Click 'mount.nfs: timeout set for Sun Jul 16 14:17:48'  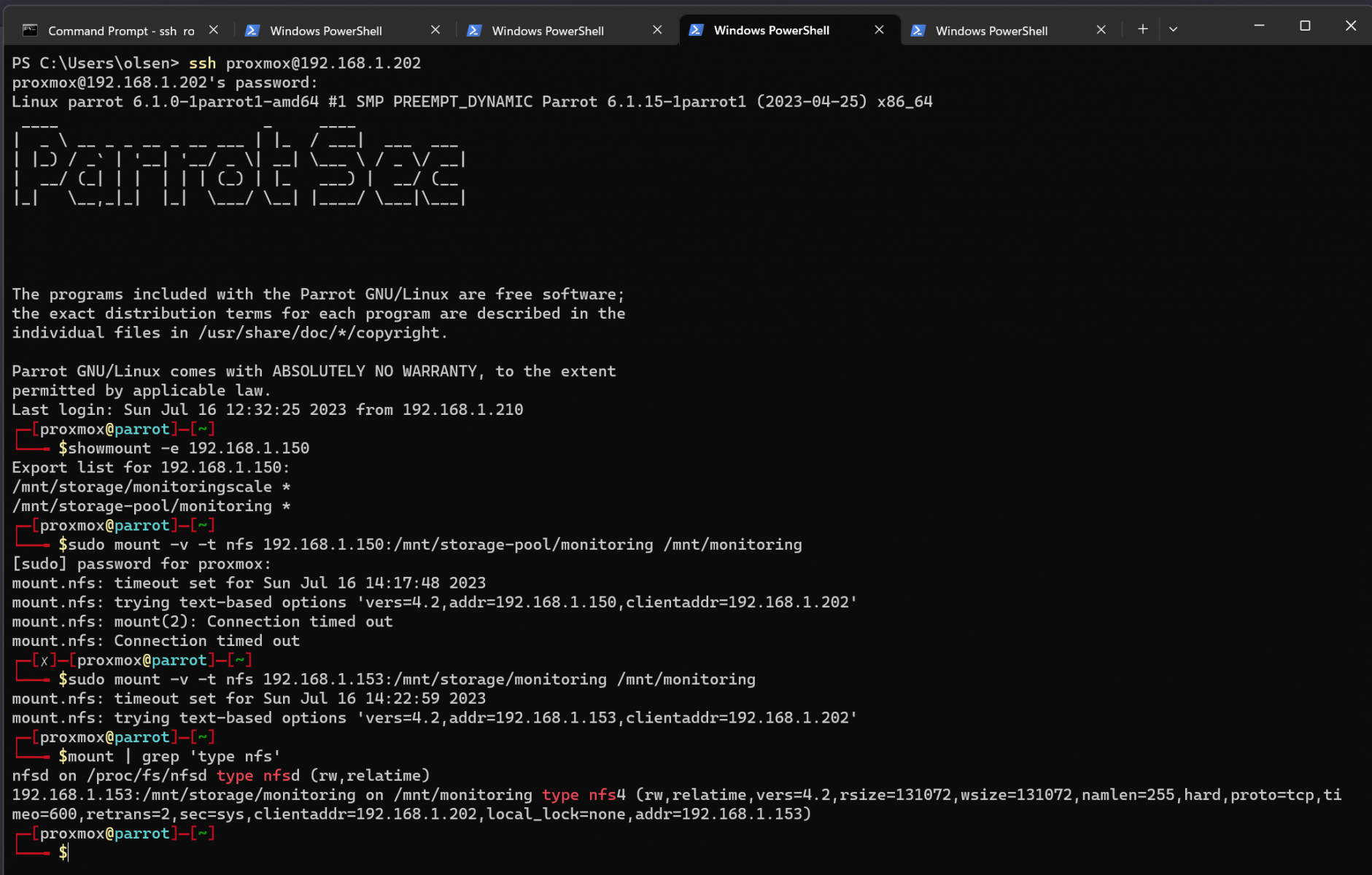click(249, 583)
